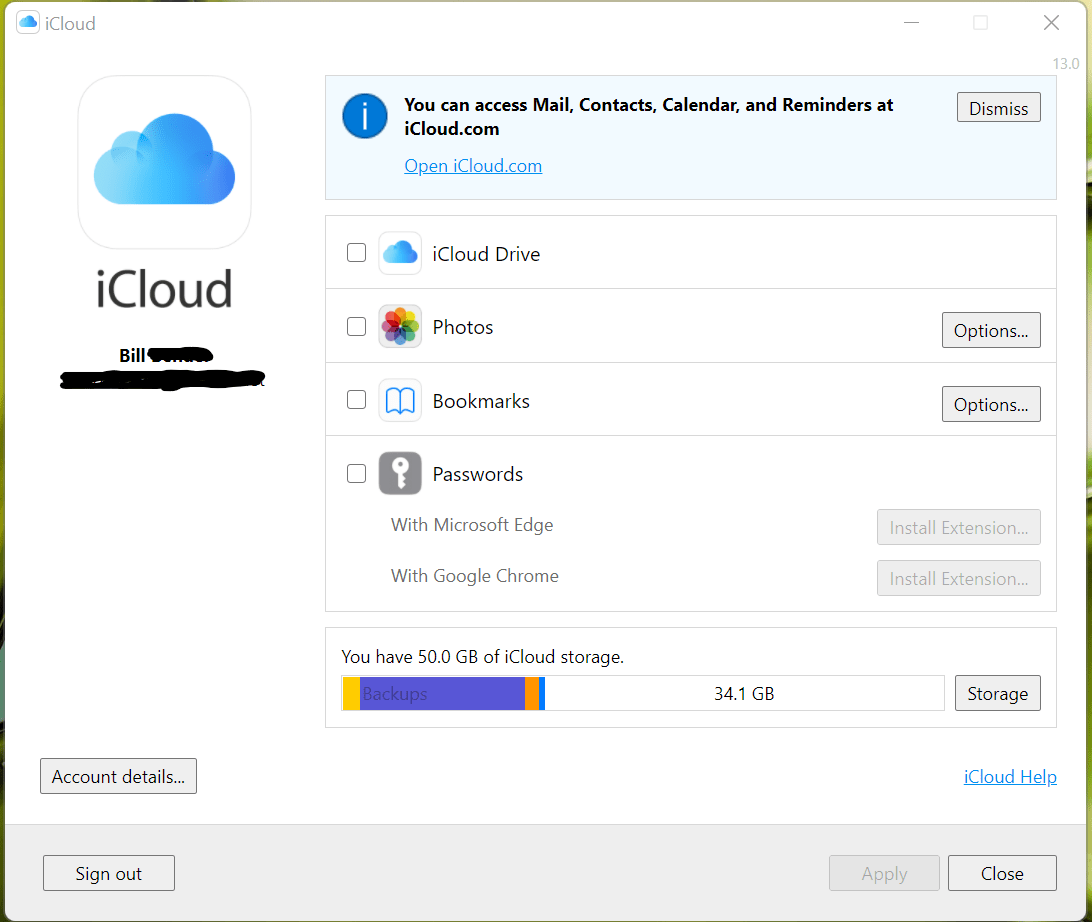Screen dimensions: 1092x922
Task: Click the iCloud Drive cloud icon
Action: 400,253
